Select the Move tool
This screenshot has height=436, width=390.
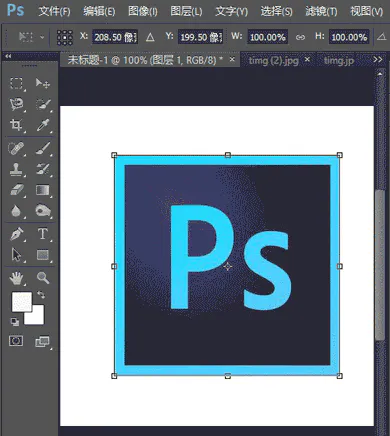(x=43, y=83)
